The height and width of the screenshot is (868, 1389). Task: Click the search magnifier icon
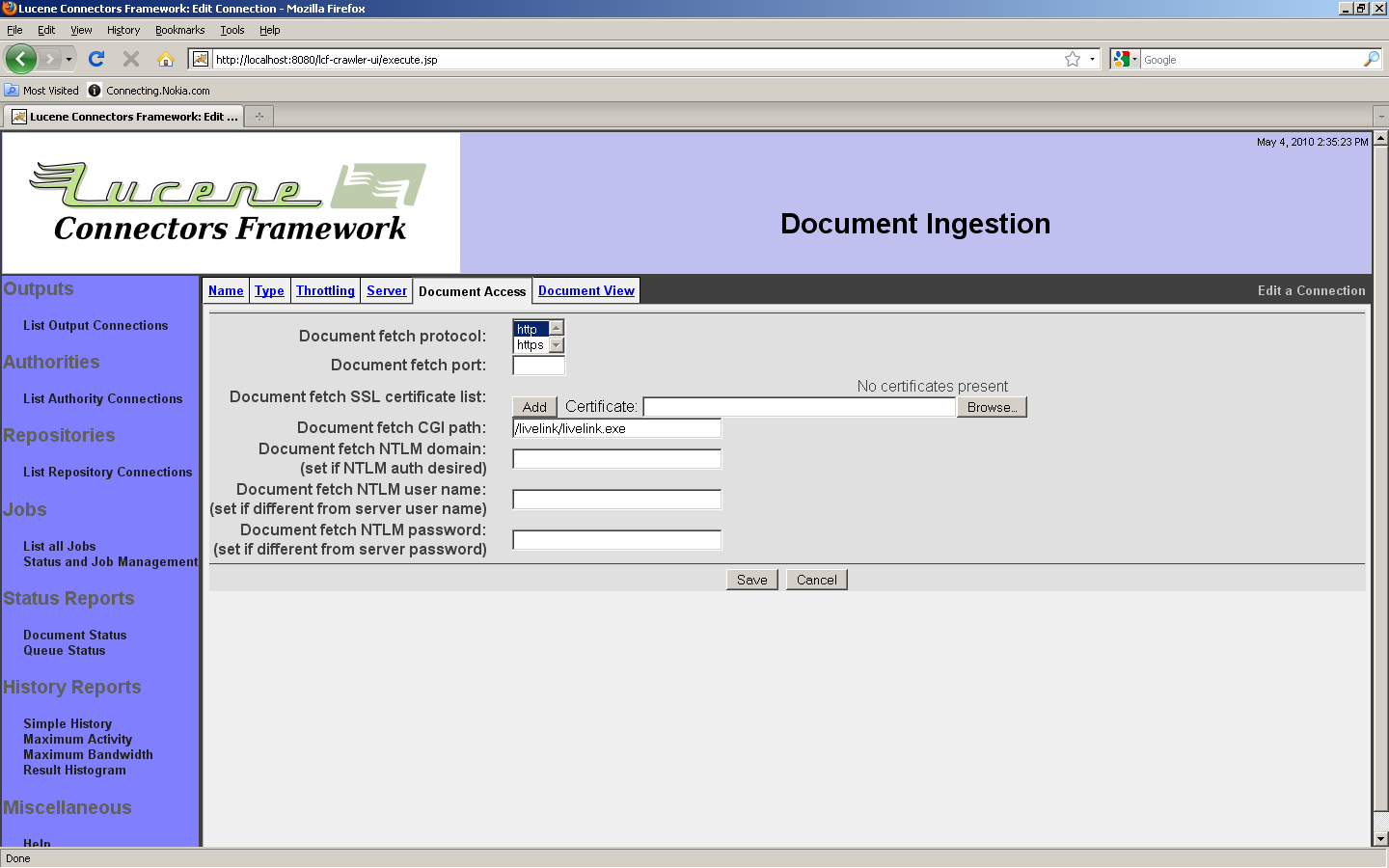coord(1371,59)
